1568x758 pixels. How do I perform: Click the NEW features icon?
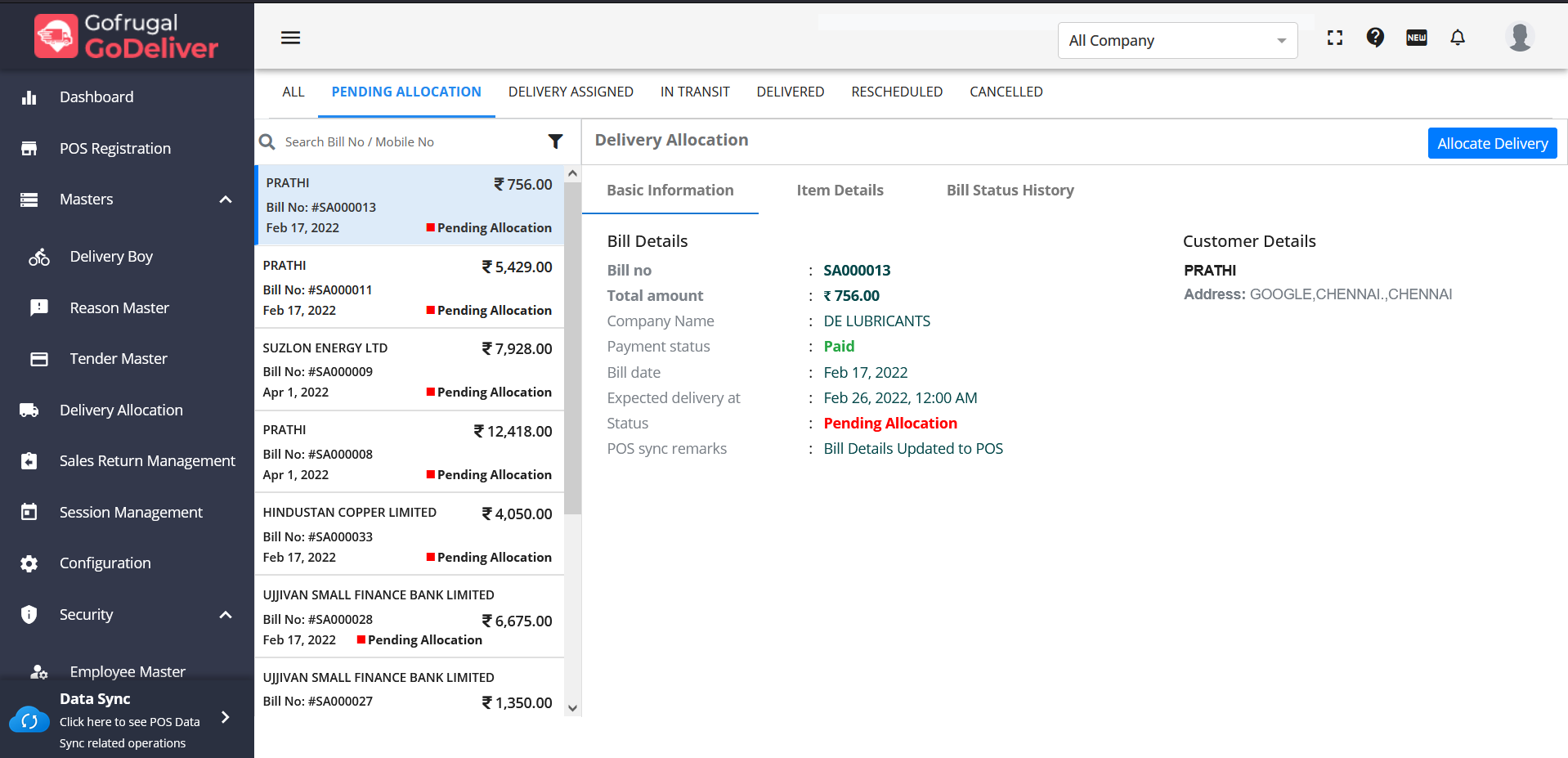[x=1416, y=38]
